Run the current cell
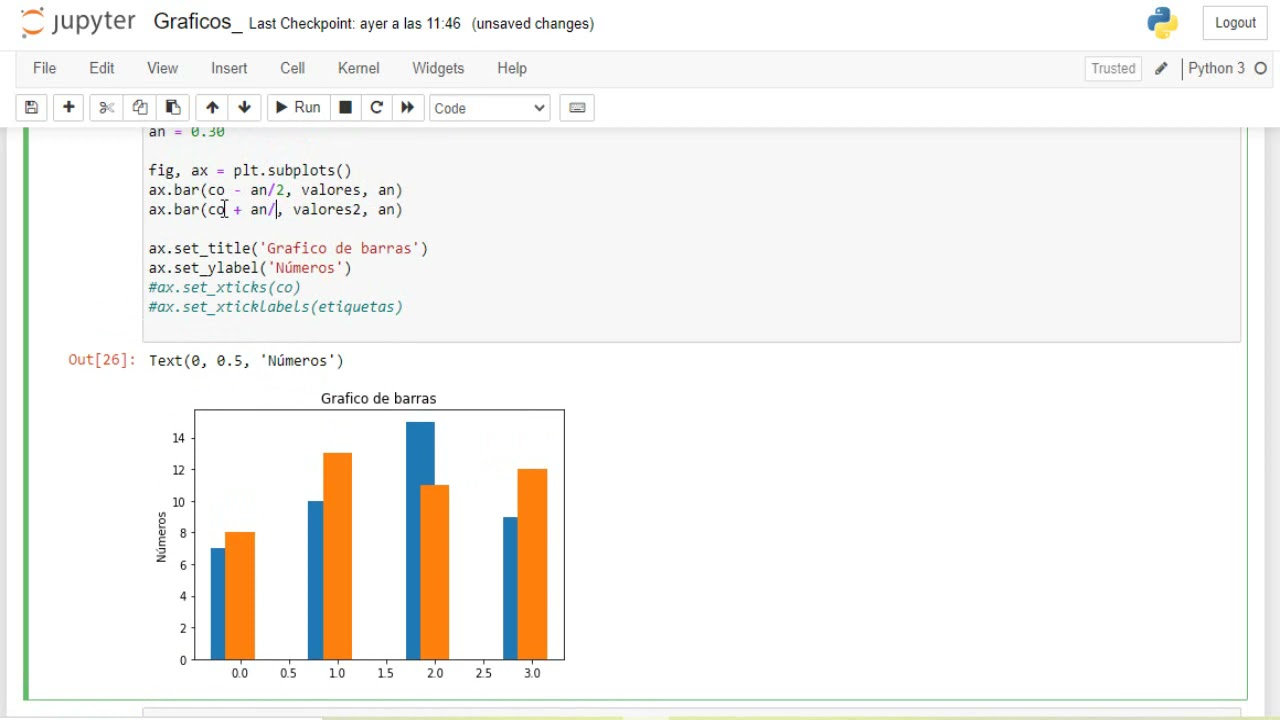 point(297,108)
